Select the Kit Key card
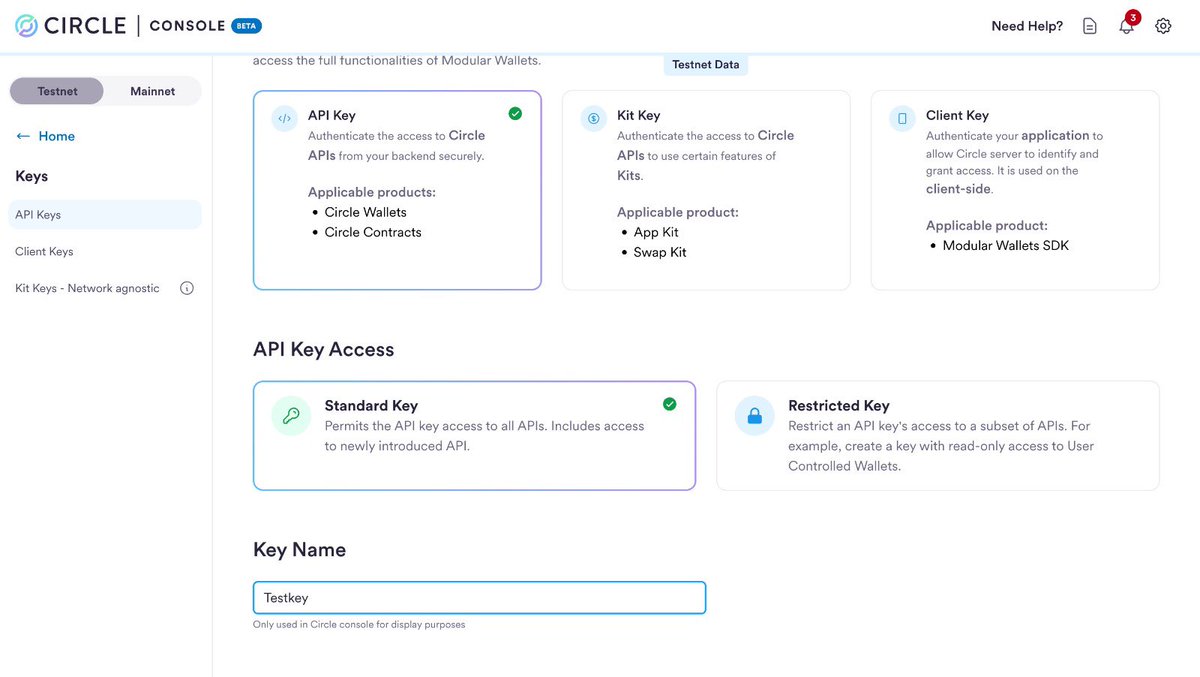 tap(706, 190)
